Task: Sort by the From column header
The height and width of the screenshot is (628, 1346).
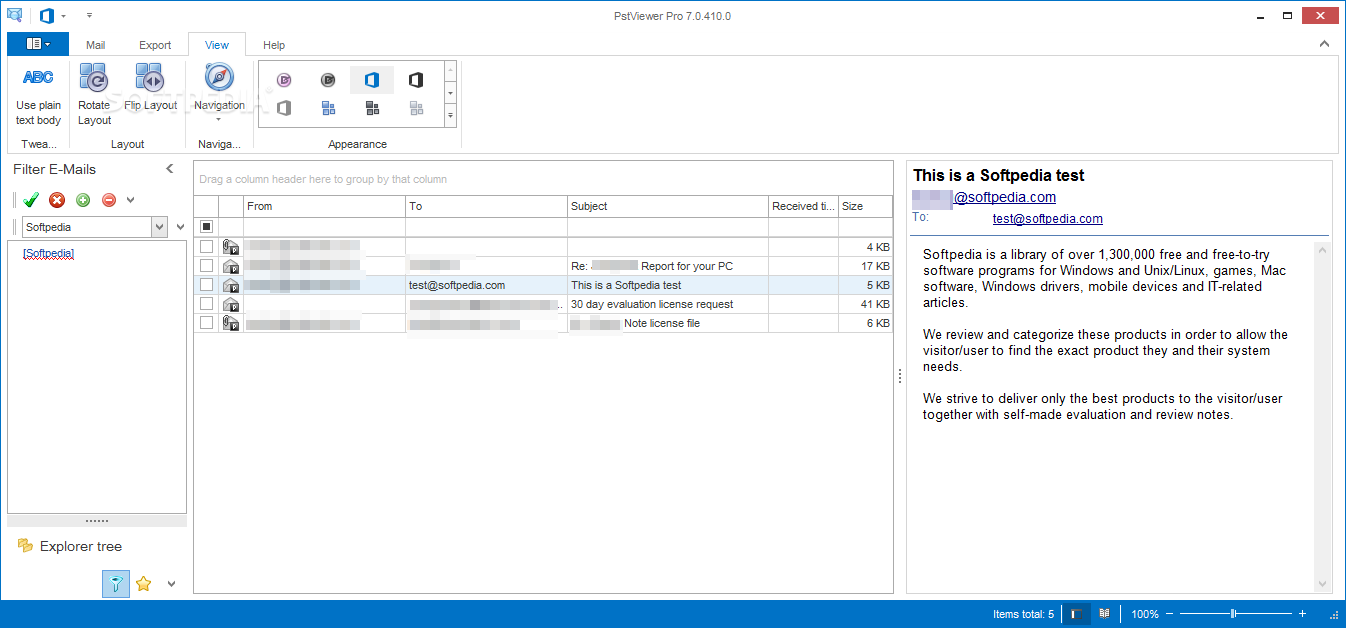Action: [325, 206]
